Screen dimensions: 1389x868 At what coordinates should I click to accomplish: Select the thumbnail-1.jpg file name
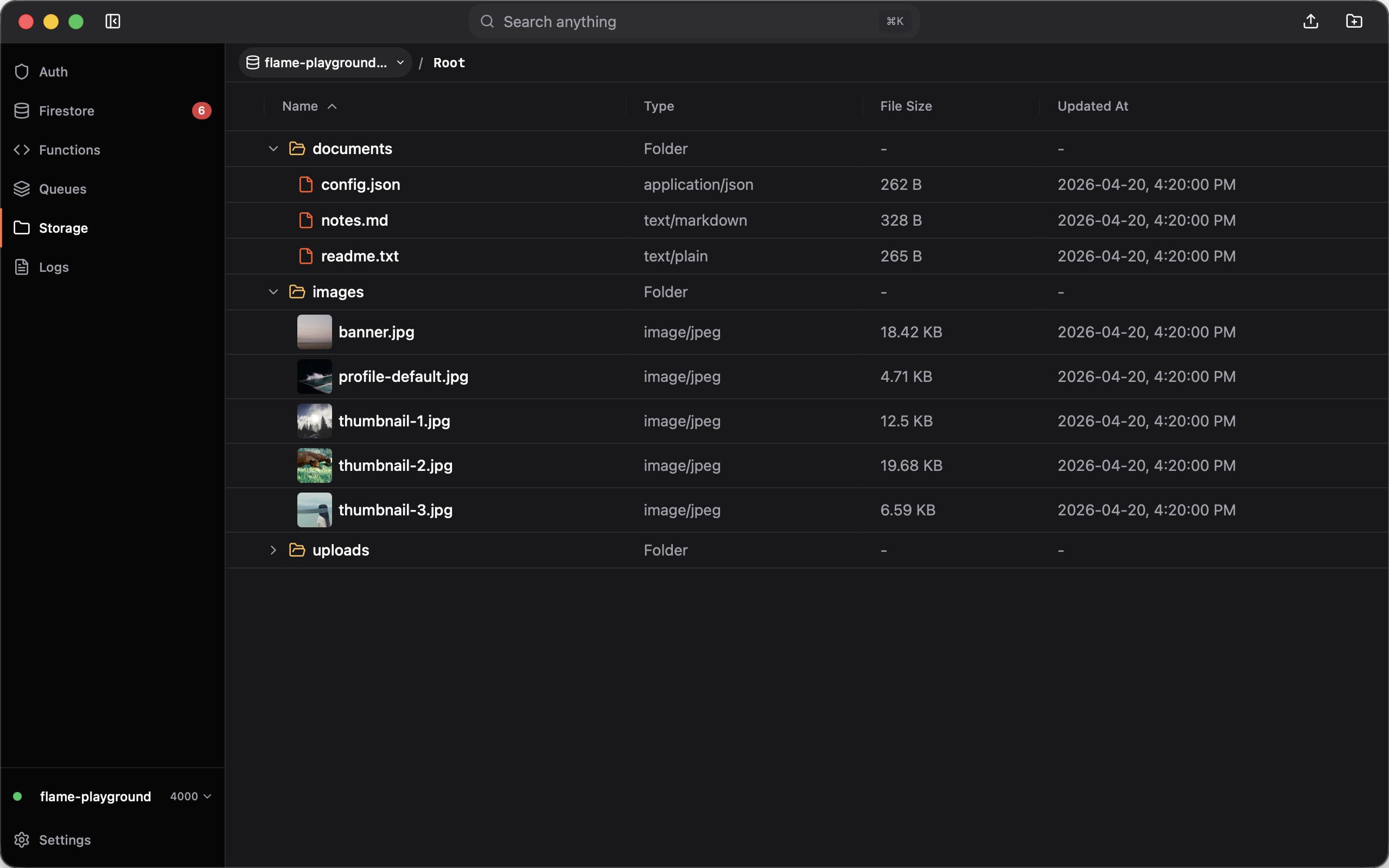coord(394,421)
